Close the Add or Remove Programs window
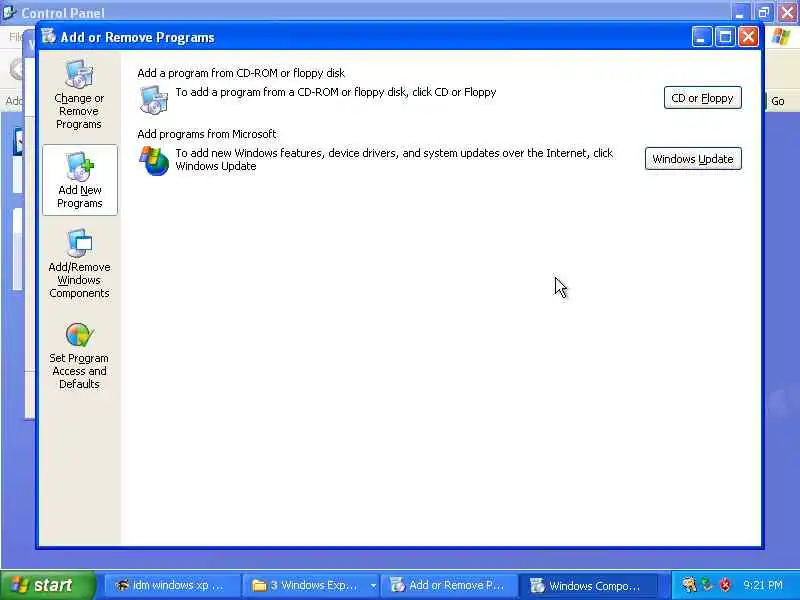 point(748,37)
